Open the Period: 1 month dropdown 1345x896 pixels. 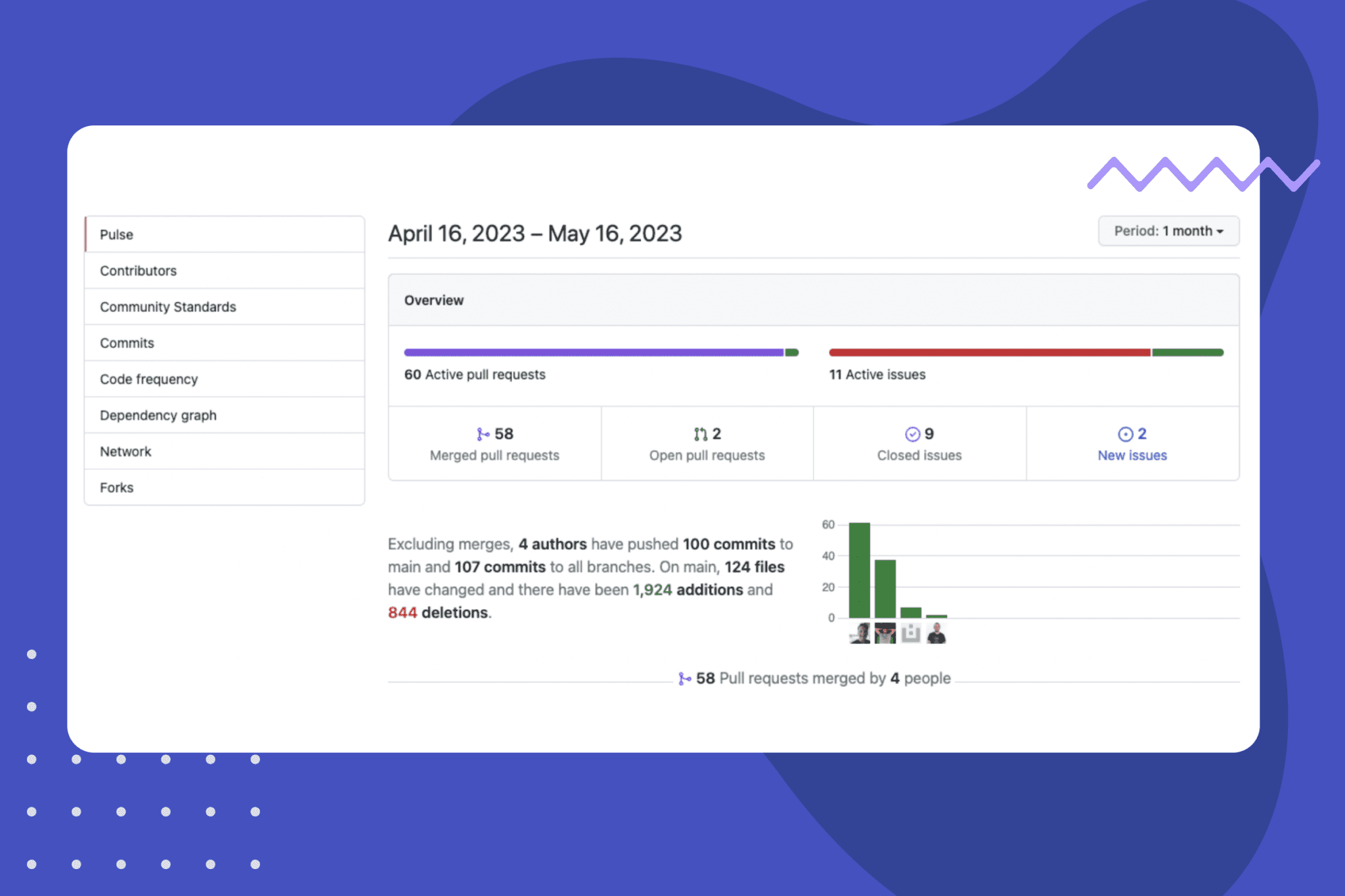1168,230
